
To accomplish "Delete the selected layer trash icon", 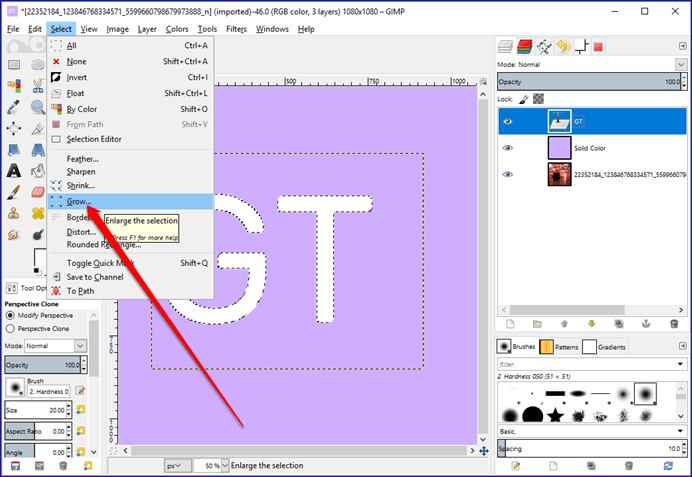I will click(x=673, y=324).
